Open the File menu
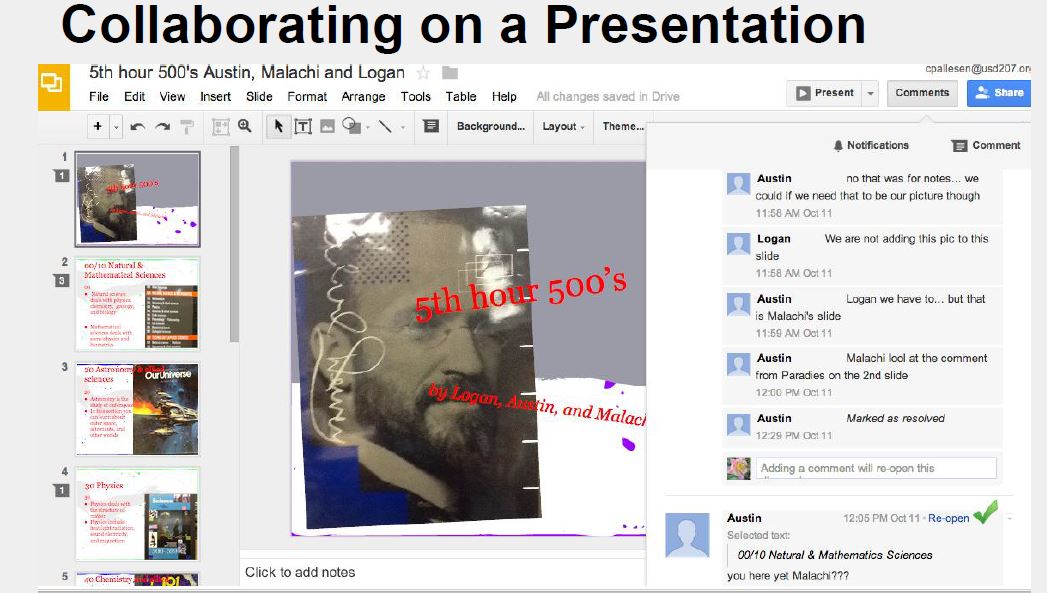 pos(99,97)
